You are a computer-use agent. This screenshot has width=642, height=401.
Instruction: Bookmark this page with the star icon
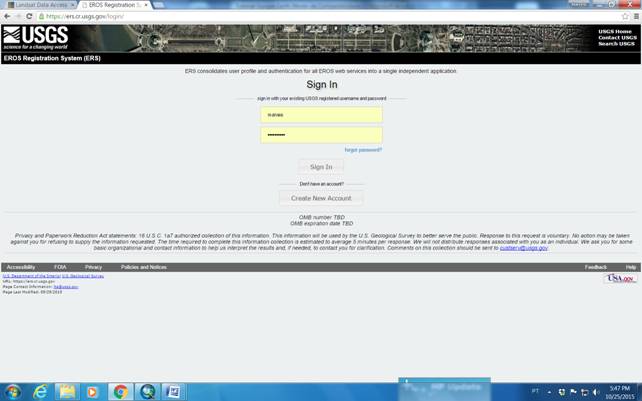point(625,16)
